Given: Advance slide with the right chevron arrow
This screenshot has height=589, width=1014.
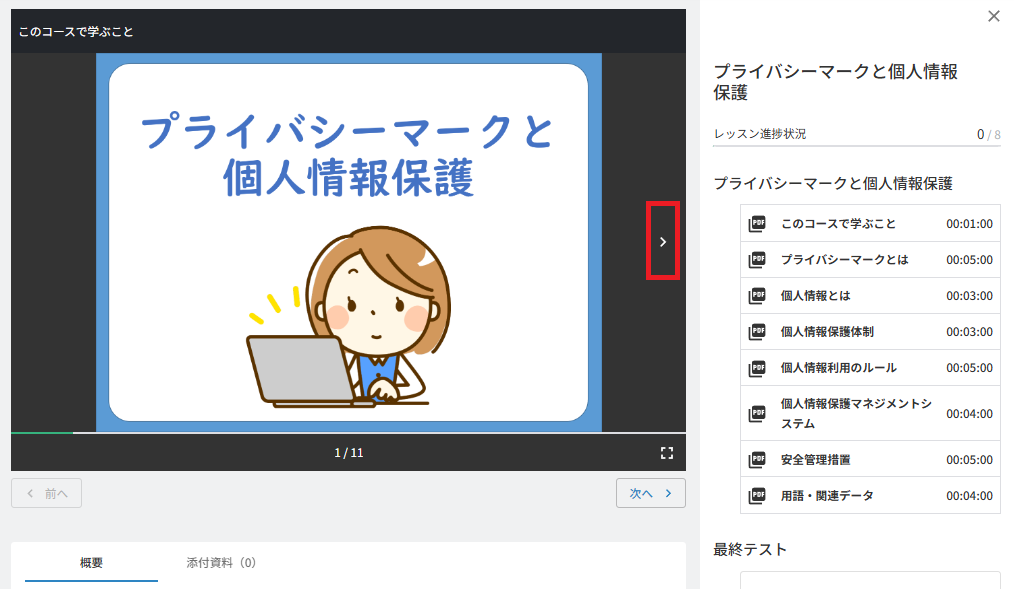Looking at the screenshot, I should pos(663,241).
